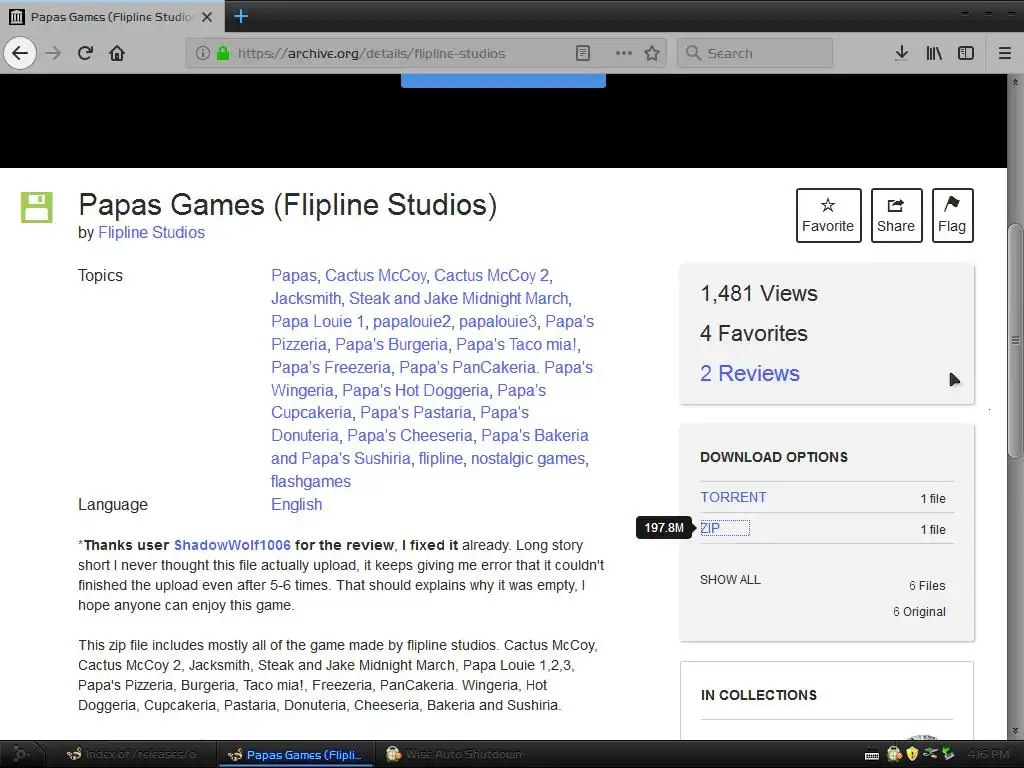1024x768 pixels.
Task: Open Papa's Taco mia! topic link
Action: coord(517,344)
